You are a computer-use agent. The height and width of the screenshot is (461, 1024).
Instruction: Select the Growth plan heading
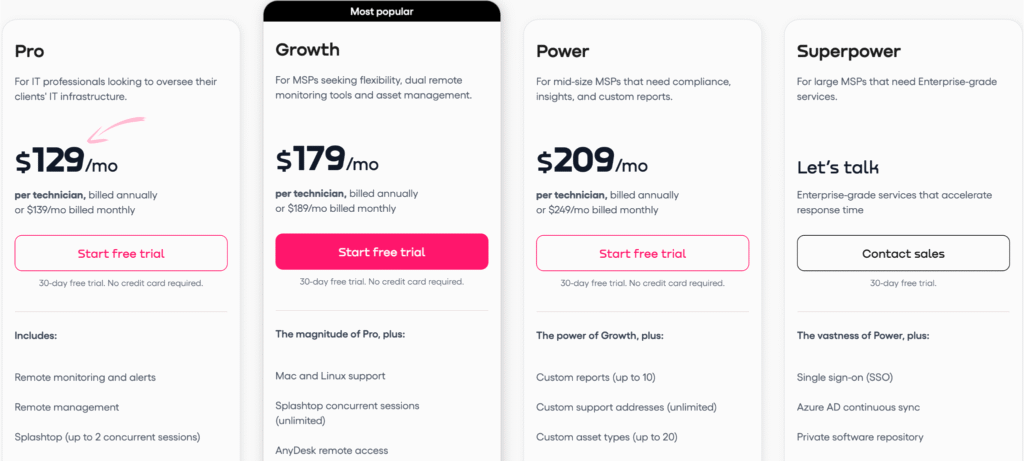[308, 50]
